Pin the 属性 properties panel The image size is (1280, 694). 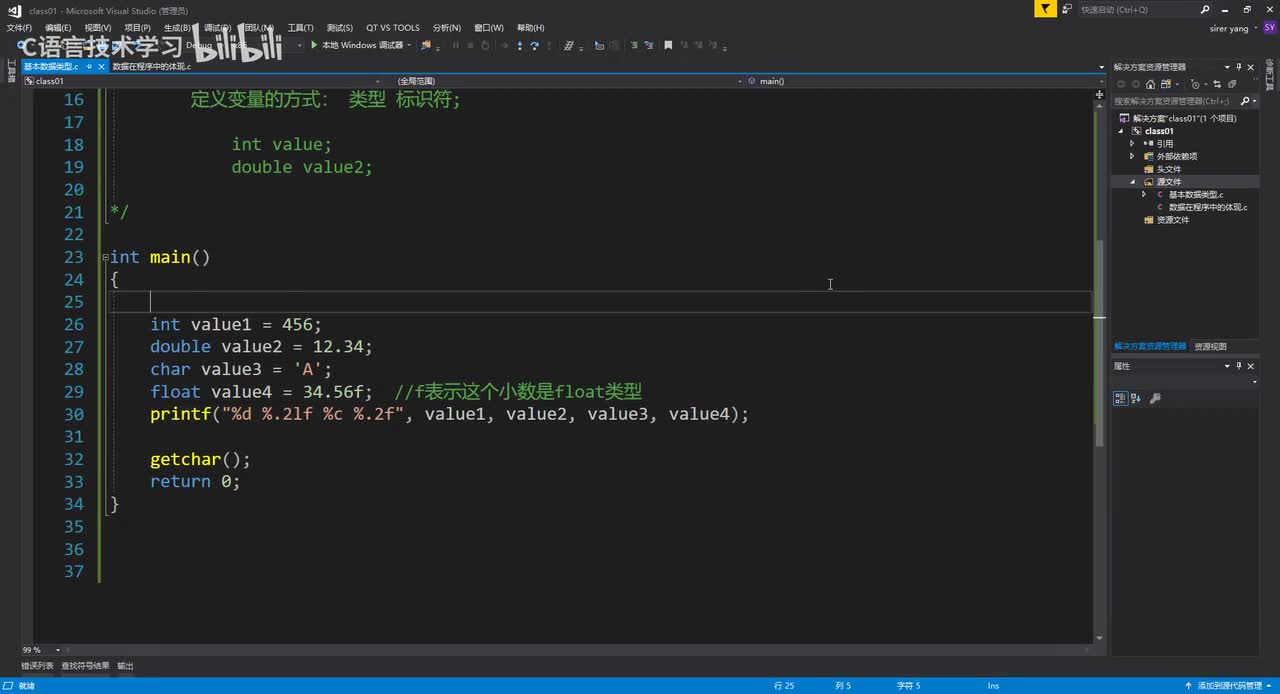(1239, 366)
